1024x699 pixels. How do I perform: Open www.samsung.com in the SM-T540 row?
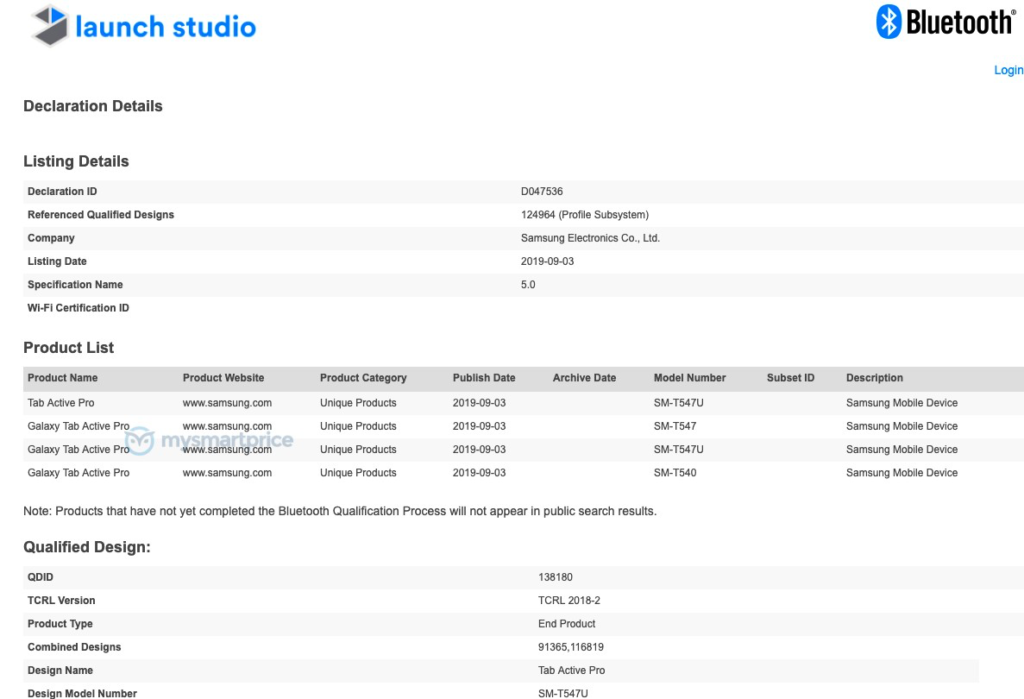click(x=227, y=472)
